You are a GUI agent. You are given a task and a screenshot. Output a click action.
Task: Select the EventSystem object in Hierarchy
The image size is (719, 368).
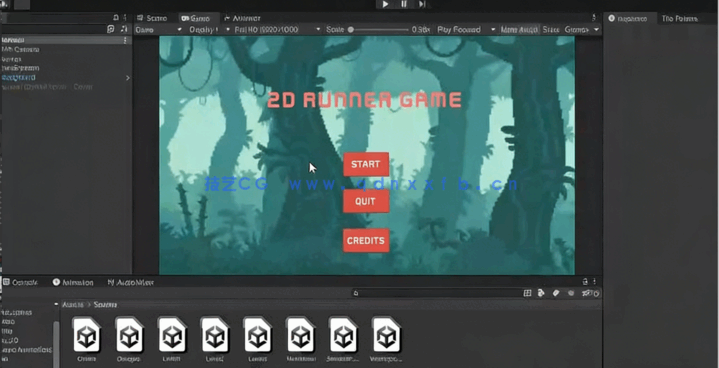[x=20, y=68]
